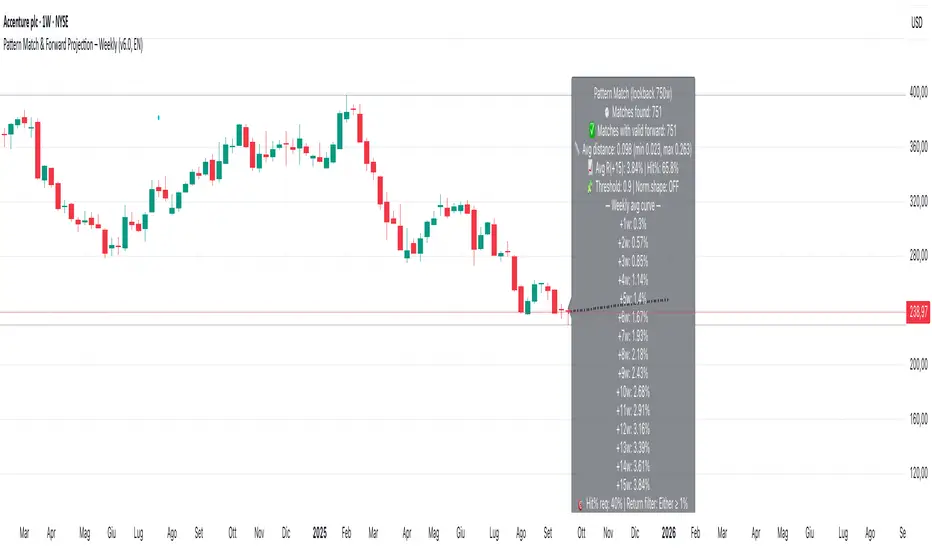Click the 400,00 price axis label
This screenshot has width=932, height=550.
click(x=917, y=93)
